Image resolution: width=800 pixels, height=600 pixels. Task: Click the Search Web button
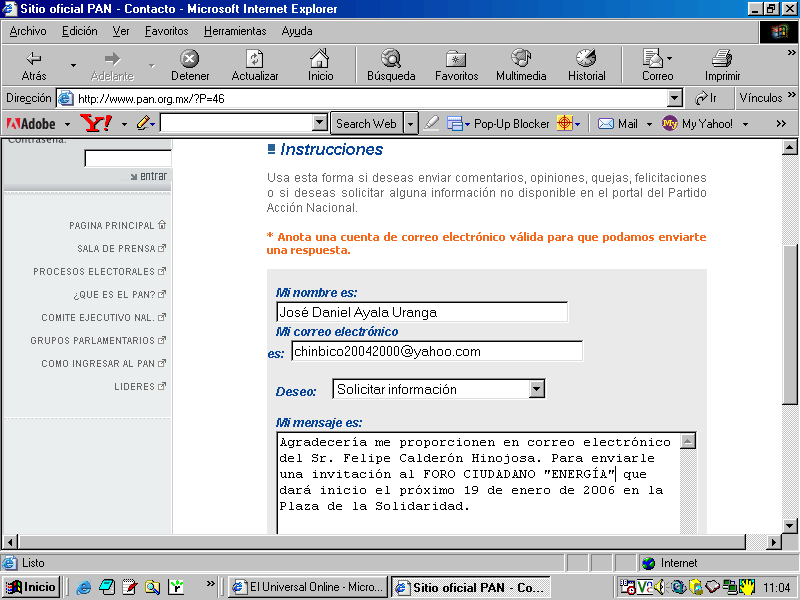click(x=366, y=123)
